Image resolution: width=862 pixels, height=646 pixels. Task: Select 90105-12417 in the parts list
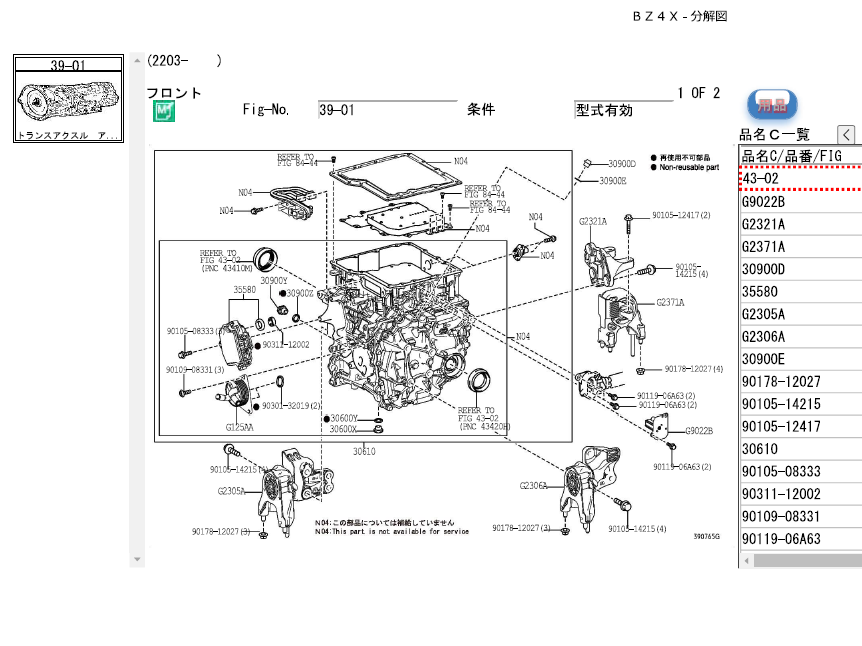(x=801, y=427)
